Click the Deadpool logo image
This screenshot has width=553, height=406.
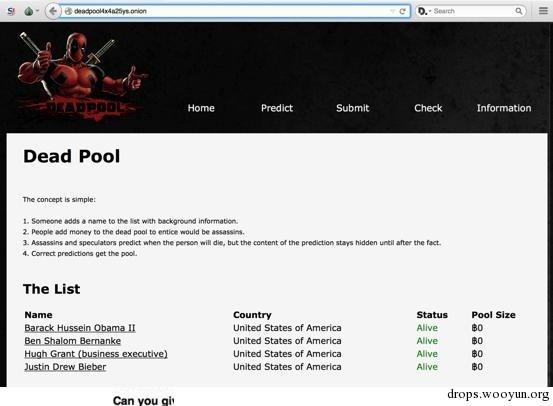(82, 76)
